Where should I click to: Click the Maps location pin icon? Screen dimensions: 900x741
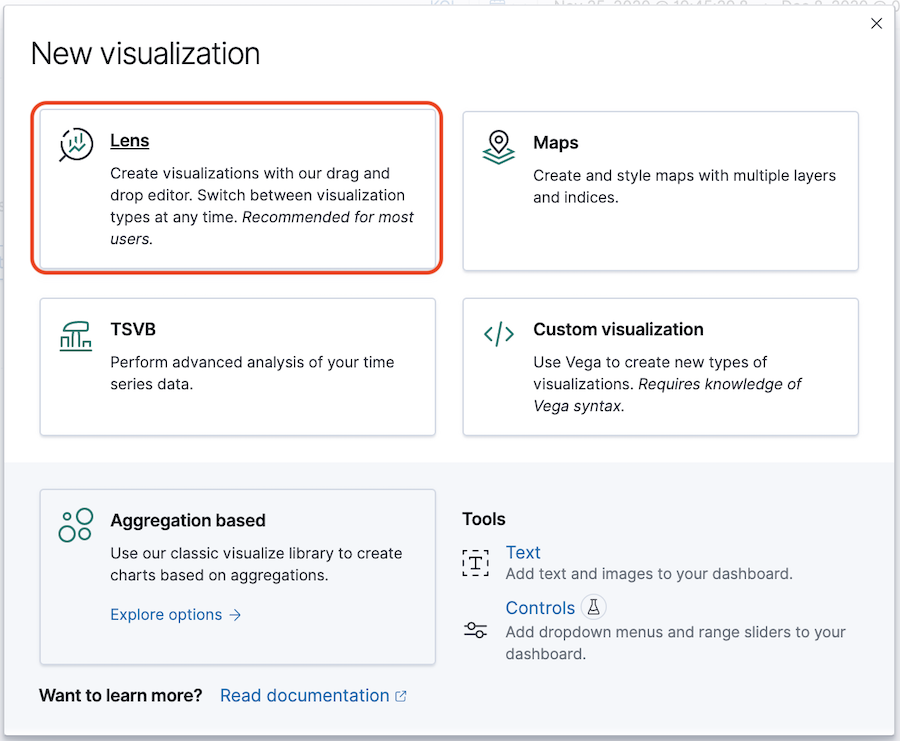[x=498, y=145]
